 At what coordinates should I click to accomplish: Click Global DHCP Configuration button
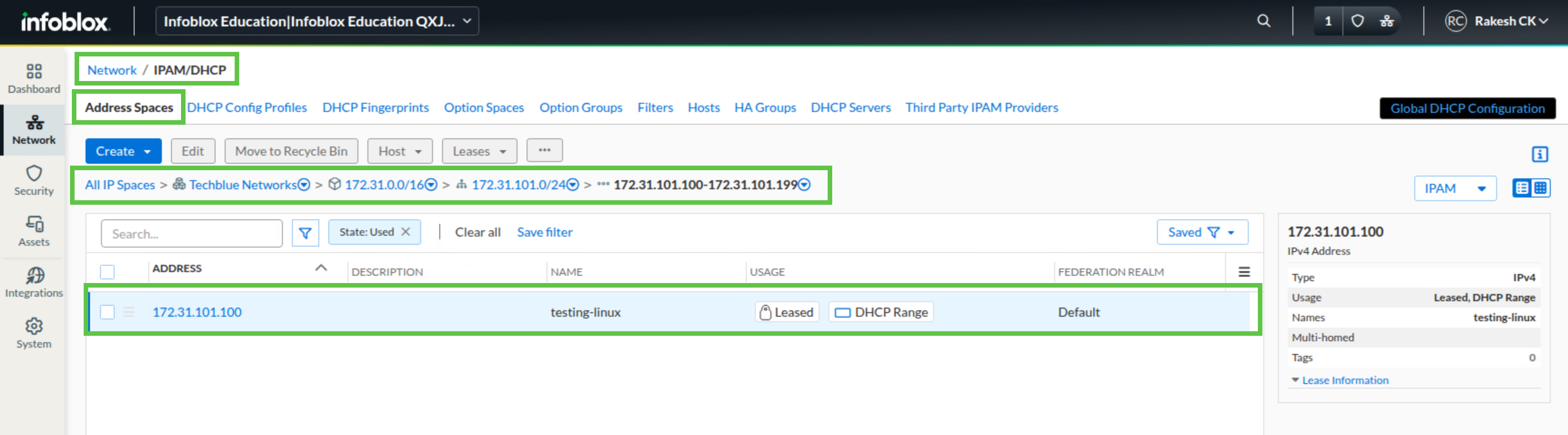click(x=1467, y=108)
